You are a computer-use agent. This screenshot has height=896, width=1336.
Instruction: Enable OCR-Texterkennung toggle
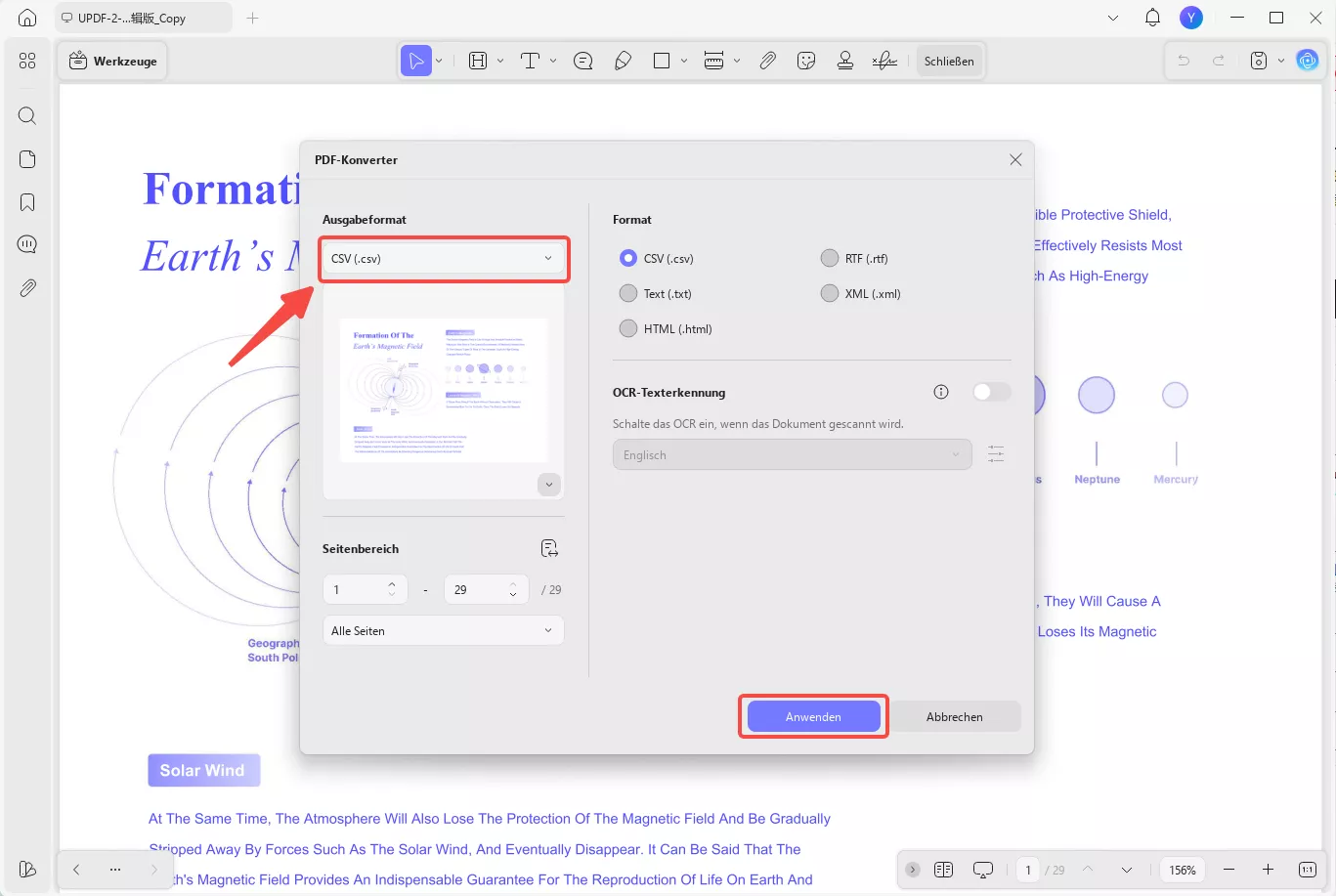(991, 391)
